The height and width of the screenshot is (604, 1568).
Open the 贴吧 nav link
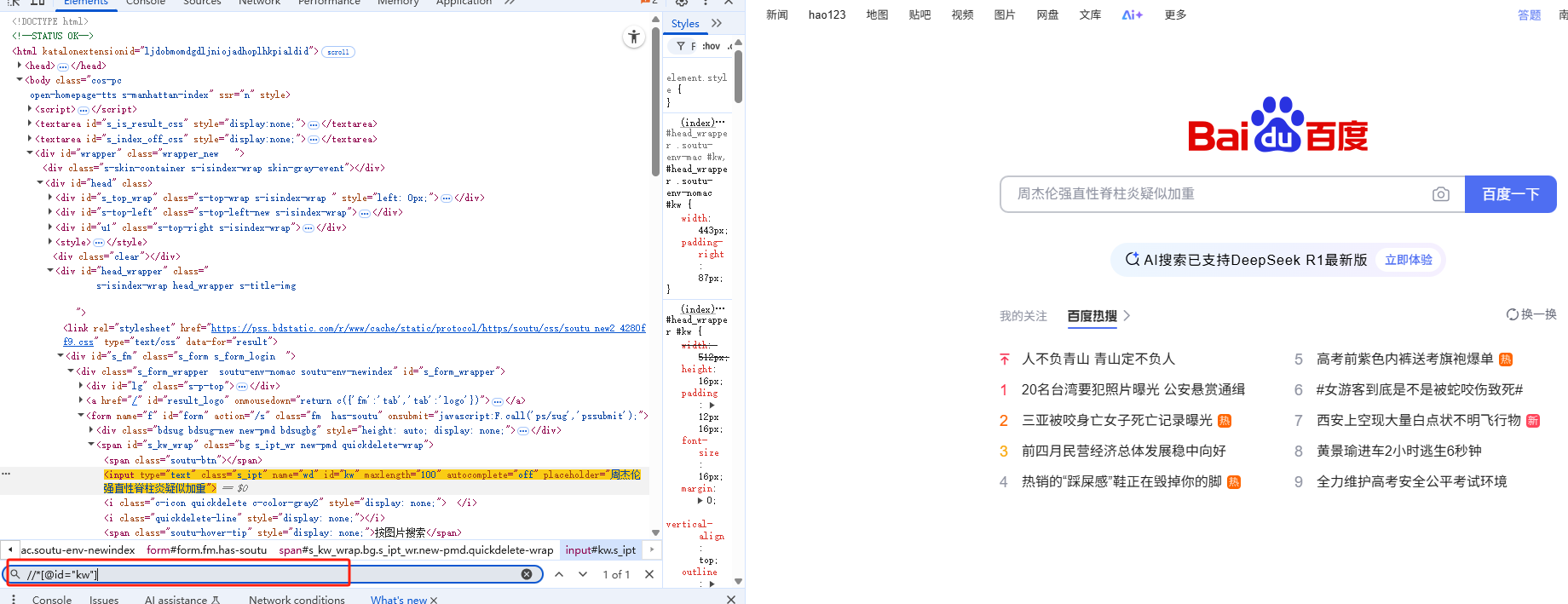pyautogui.click(x=920, y=14)
